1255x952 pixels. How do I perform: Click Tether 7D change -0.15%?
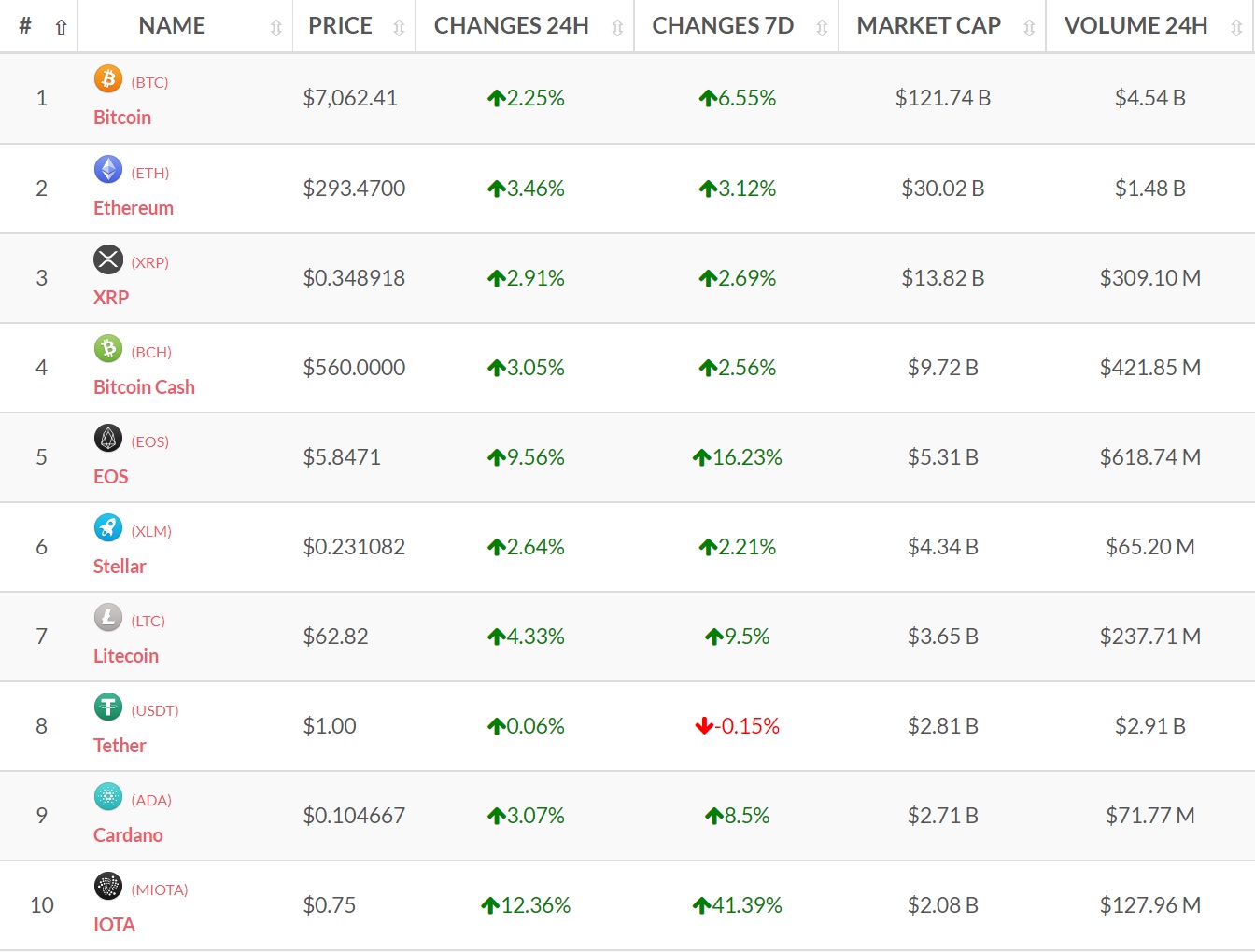click(x=737, y=726)
